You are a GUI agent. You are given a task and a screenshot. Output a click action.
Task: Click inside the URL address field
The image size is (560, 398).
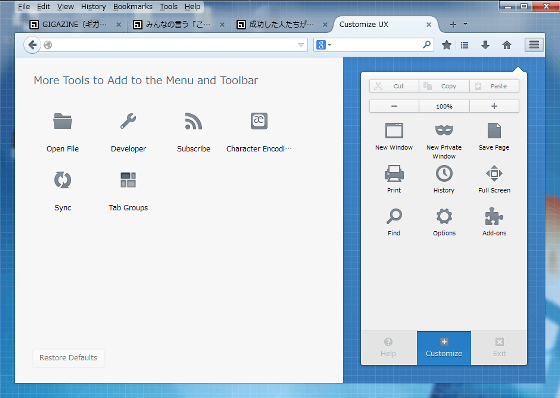pos(173,45)
